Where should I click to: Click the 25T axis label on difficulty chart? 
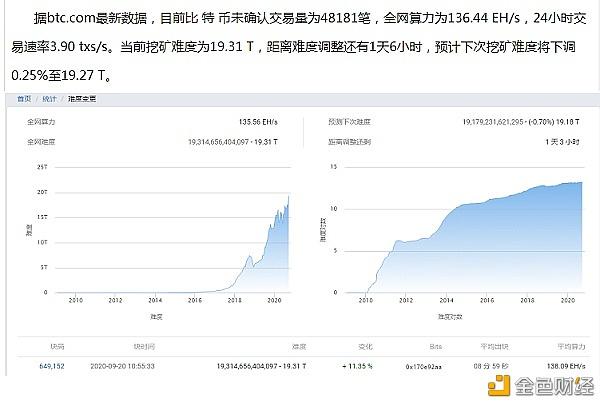tap(42, 167)
